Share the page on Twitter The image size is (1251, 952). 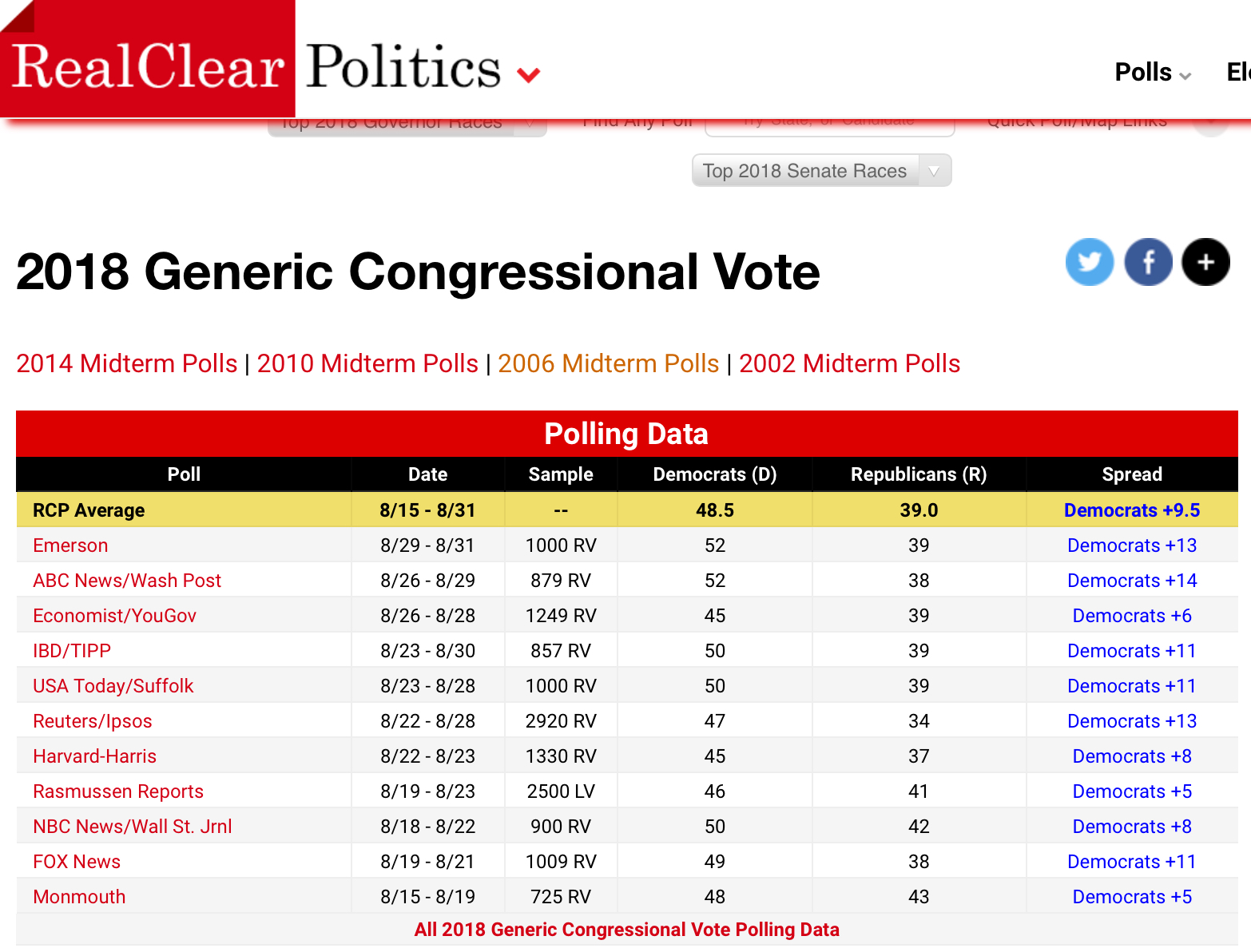coord(1089,262)
